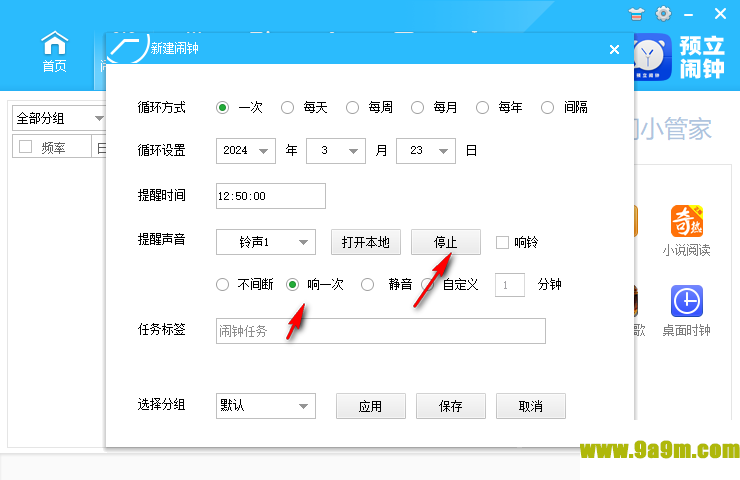The image size is (740, 480).
Task: Choose 静音 mute option
Action: [x=368, y=285]
